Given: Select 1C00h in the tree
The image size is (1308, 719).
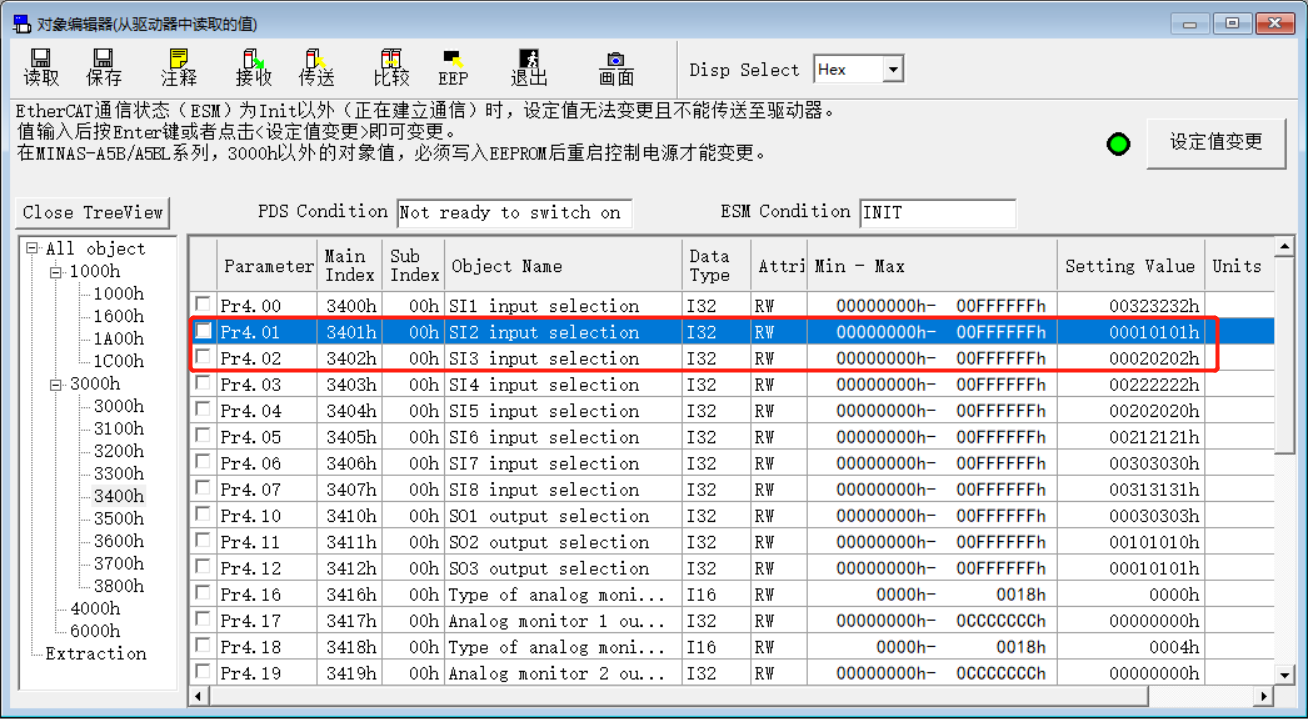Looking at the screenshot, I should 118,361.
